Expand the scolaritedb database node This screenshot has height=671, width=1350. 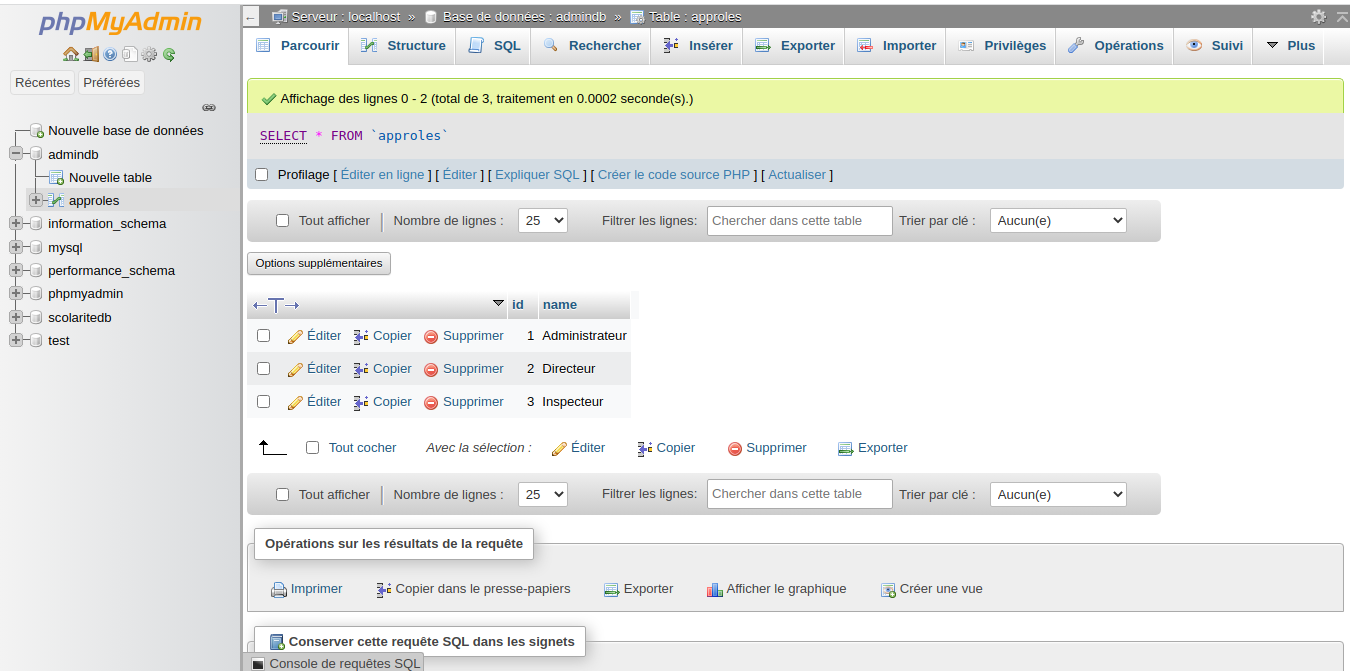pyautogui.click(x=16, y=317)
